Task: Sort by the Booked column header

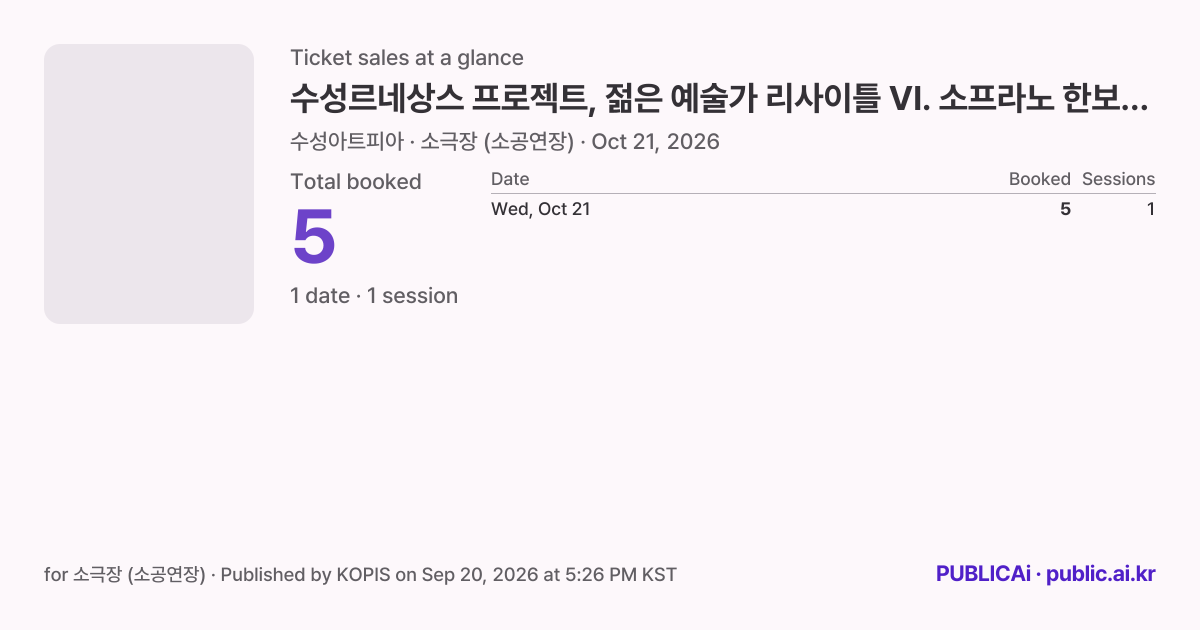Action: (1039, 179)
